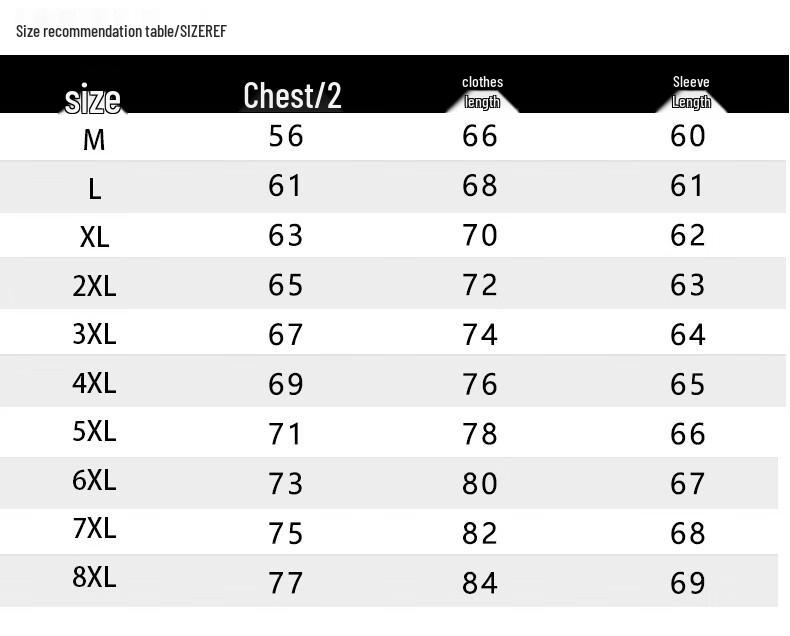Select the 8XL size label

coord(94,577)
